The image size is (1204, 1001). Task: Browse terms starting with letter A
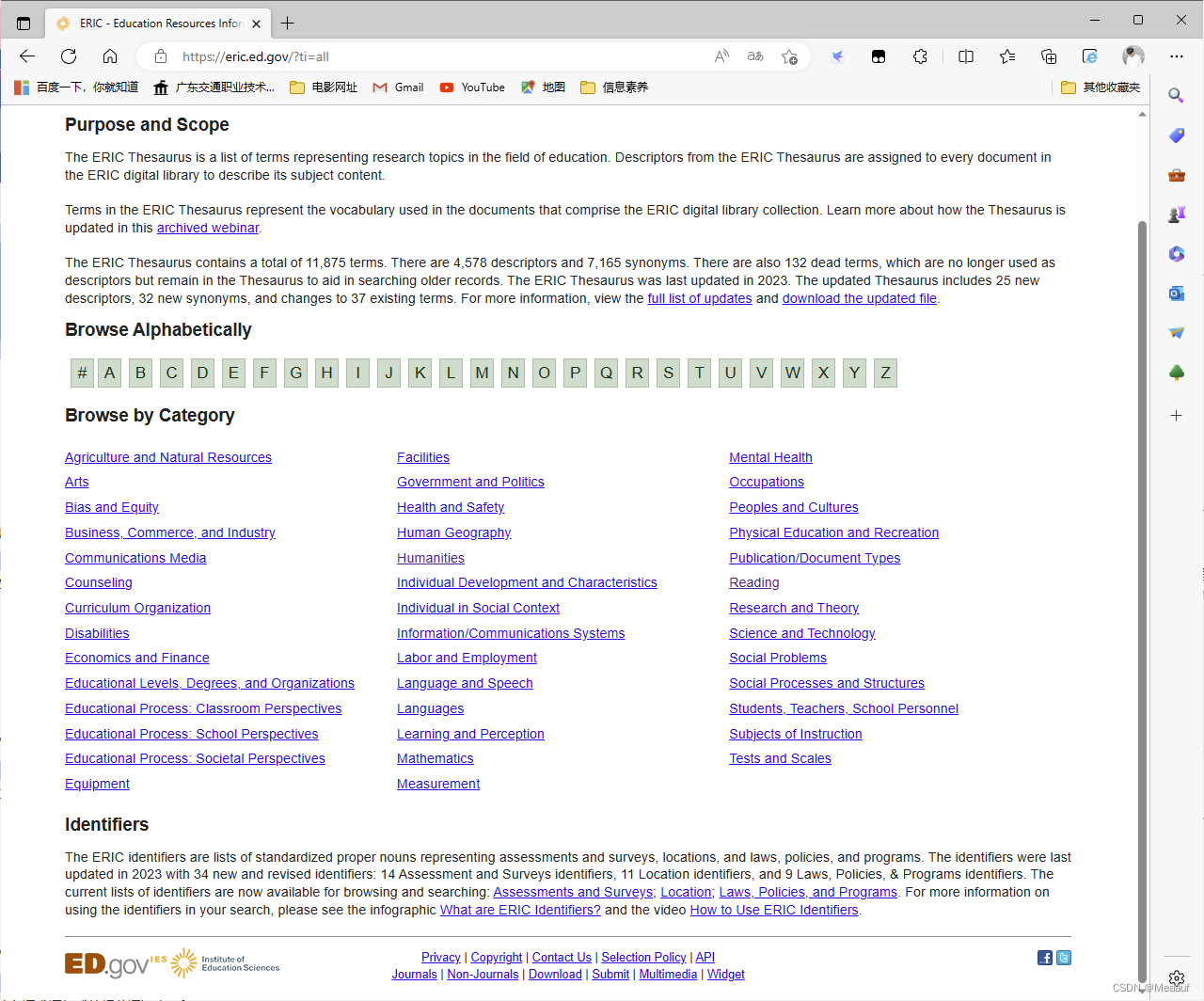[109, 373]
